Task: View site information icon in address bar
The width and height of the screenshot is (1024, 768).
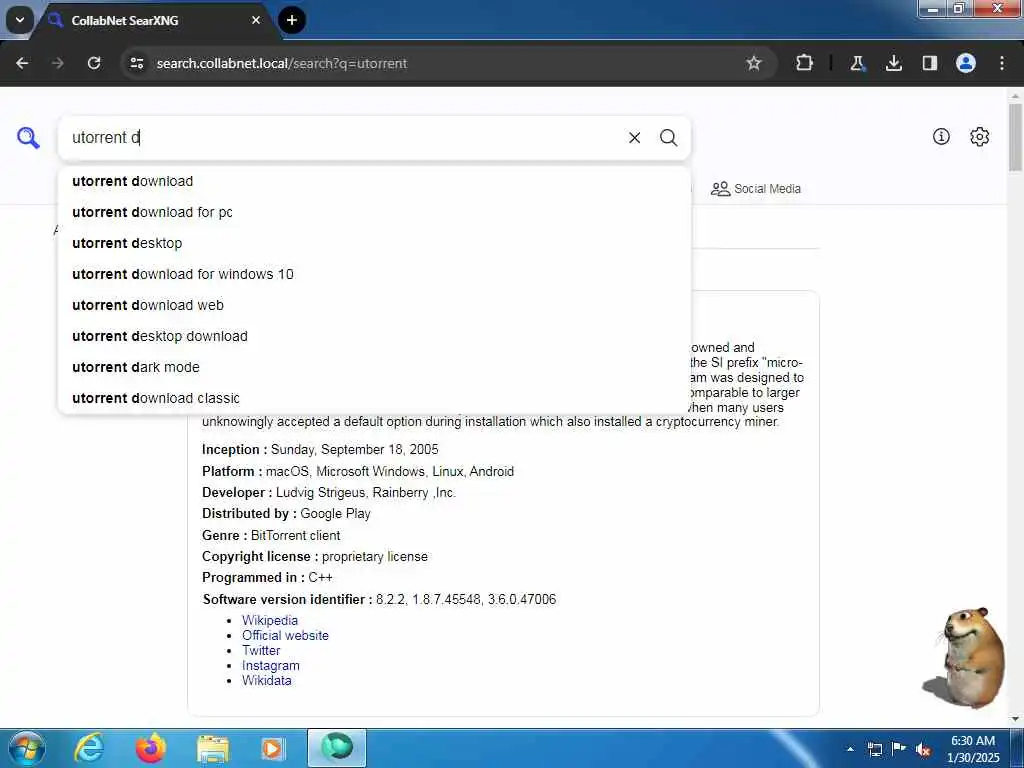Action: coord(136,63)
